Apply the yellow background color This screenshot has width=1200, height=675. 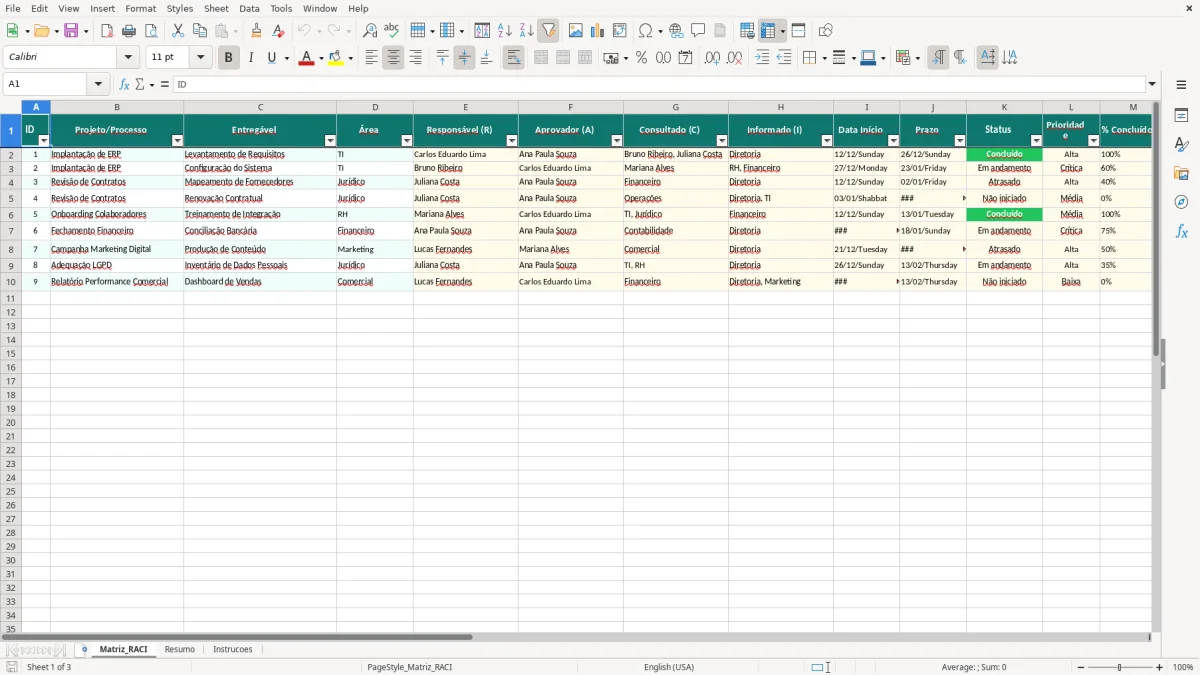point(336,58)
